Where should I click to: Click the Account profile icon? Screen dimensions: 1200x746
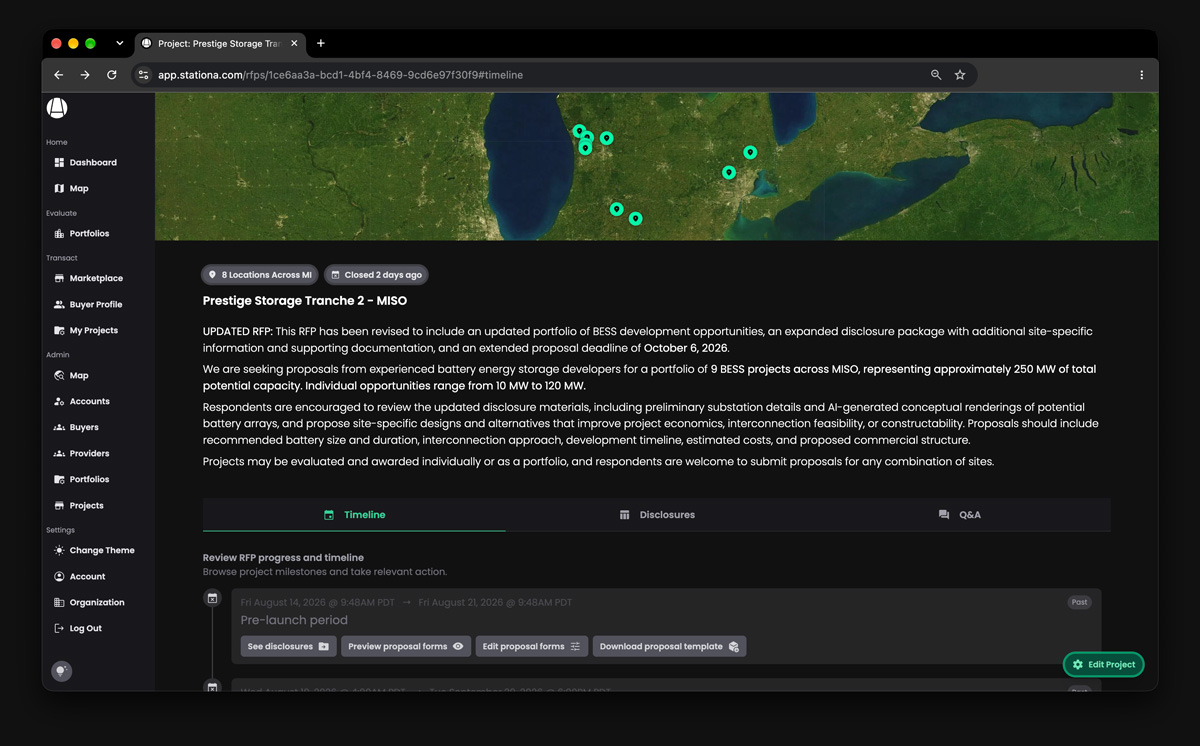[x=59, y=576]
